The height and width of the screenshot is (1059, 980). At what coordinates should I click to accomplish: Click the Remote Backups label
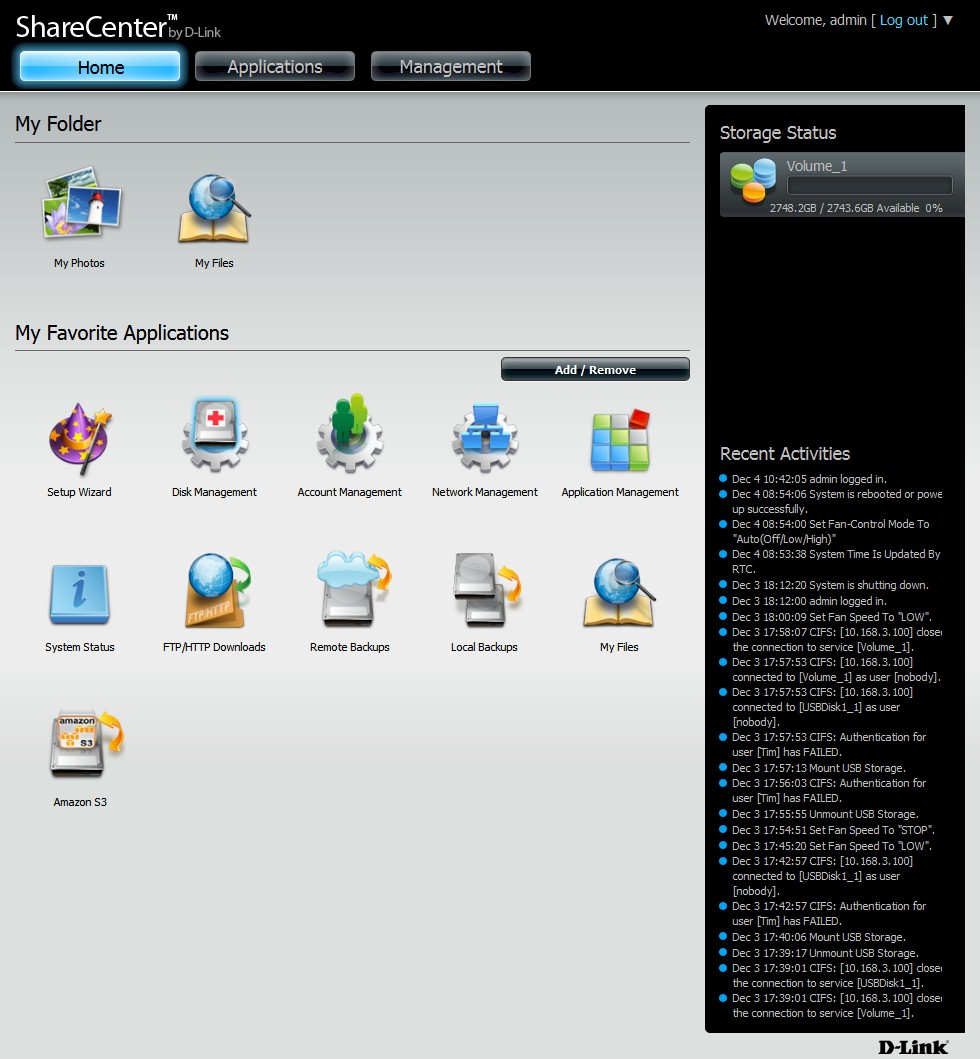[x=350, y=647]
